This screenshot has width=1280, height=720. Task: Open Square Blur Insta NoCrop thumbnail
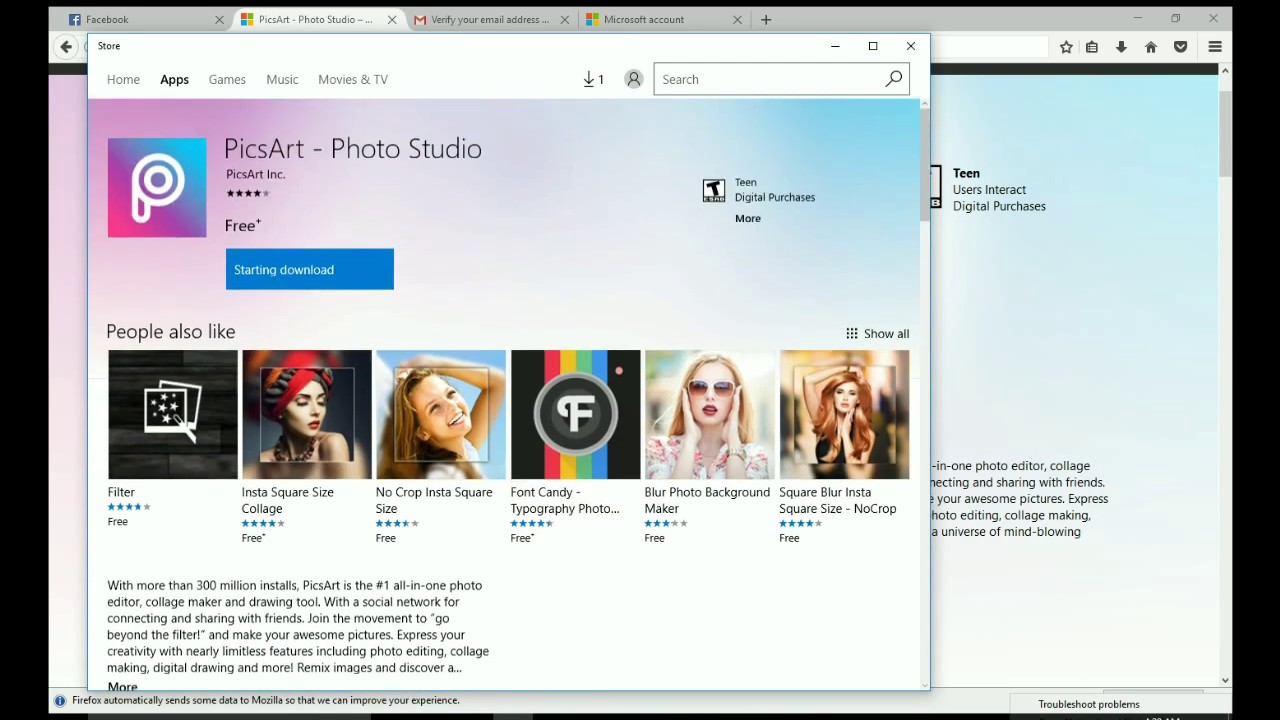845,414
